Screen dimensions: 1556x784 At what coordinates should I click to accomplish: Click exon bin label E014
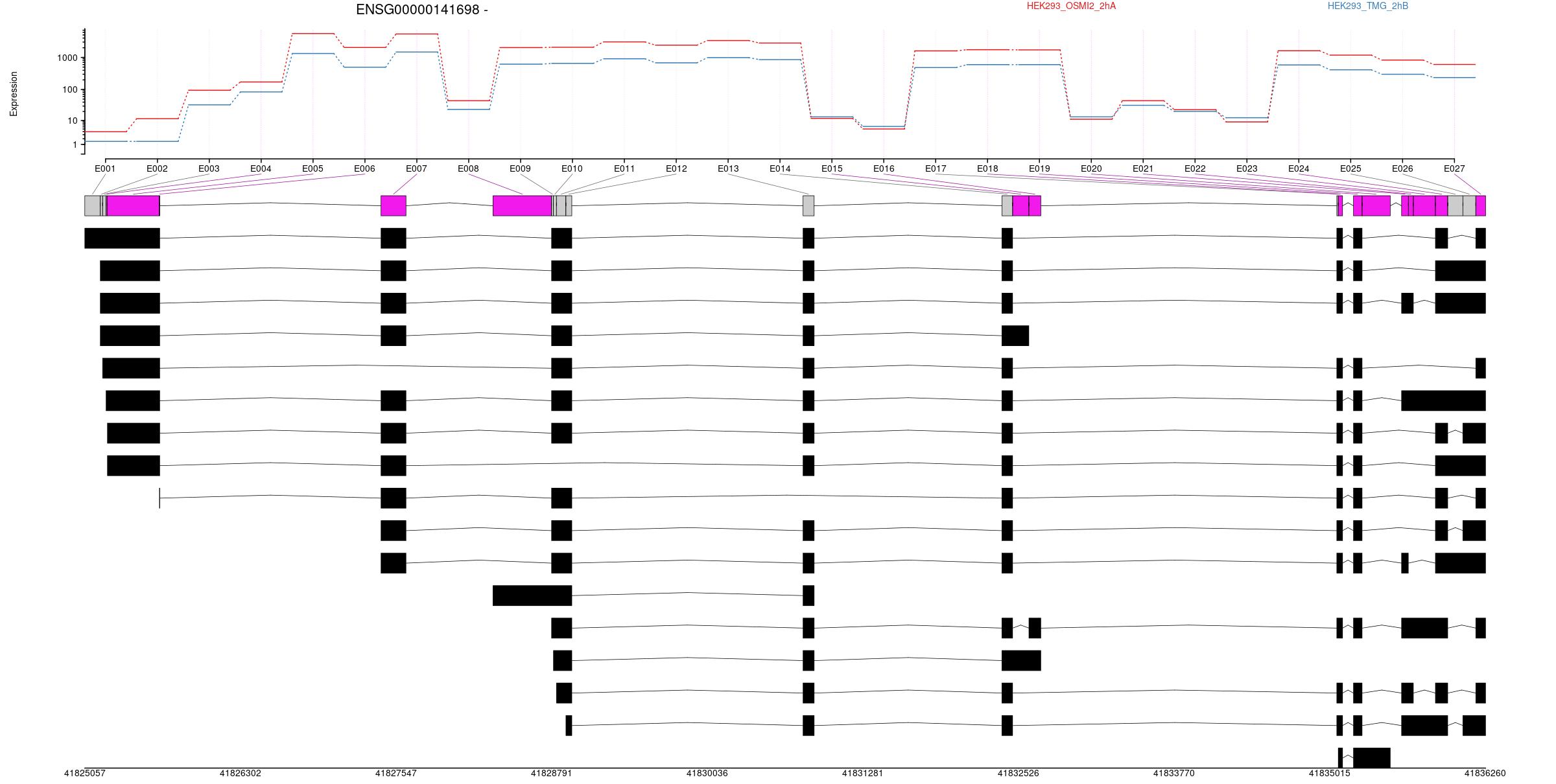(780, 168)
